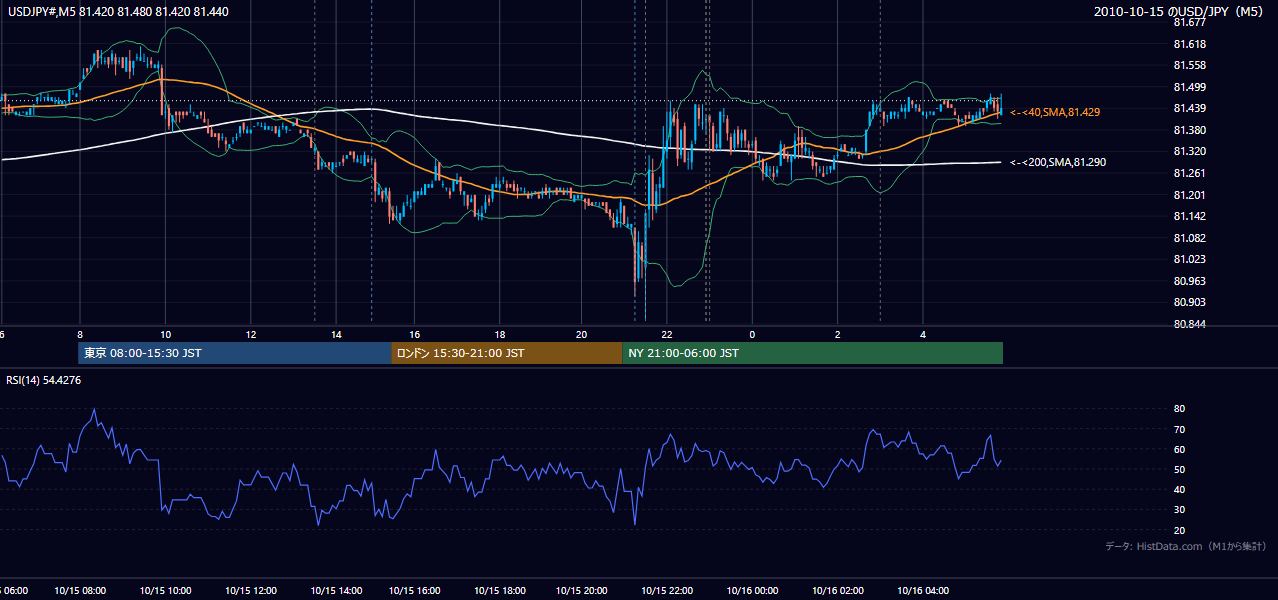Screen dimensions: 1278x600
Task: Click RSI level 30 on indicator axis
Action: point(1179,510)
